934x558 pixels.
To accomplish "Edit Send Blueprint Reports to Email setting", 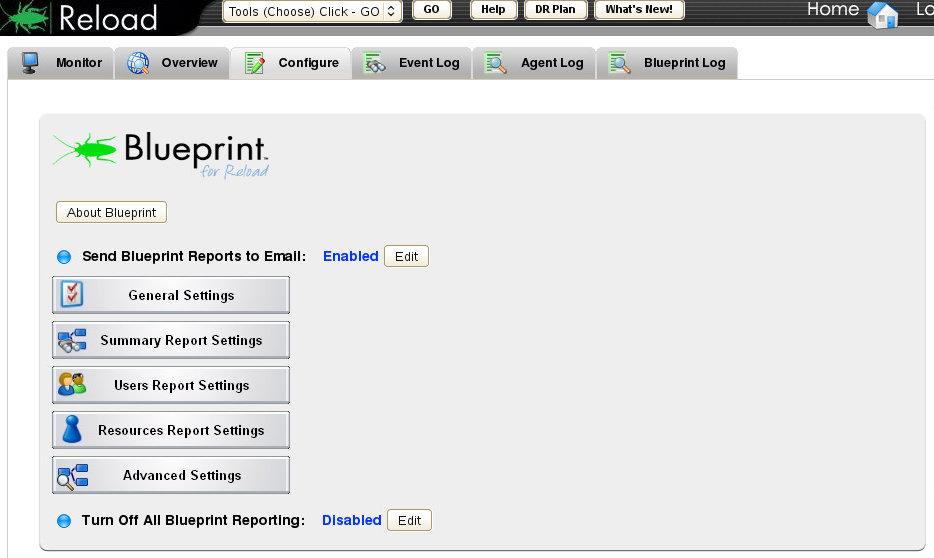I will [x=406, y=257].
